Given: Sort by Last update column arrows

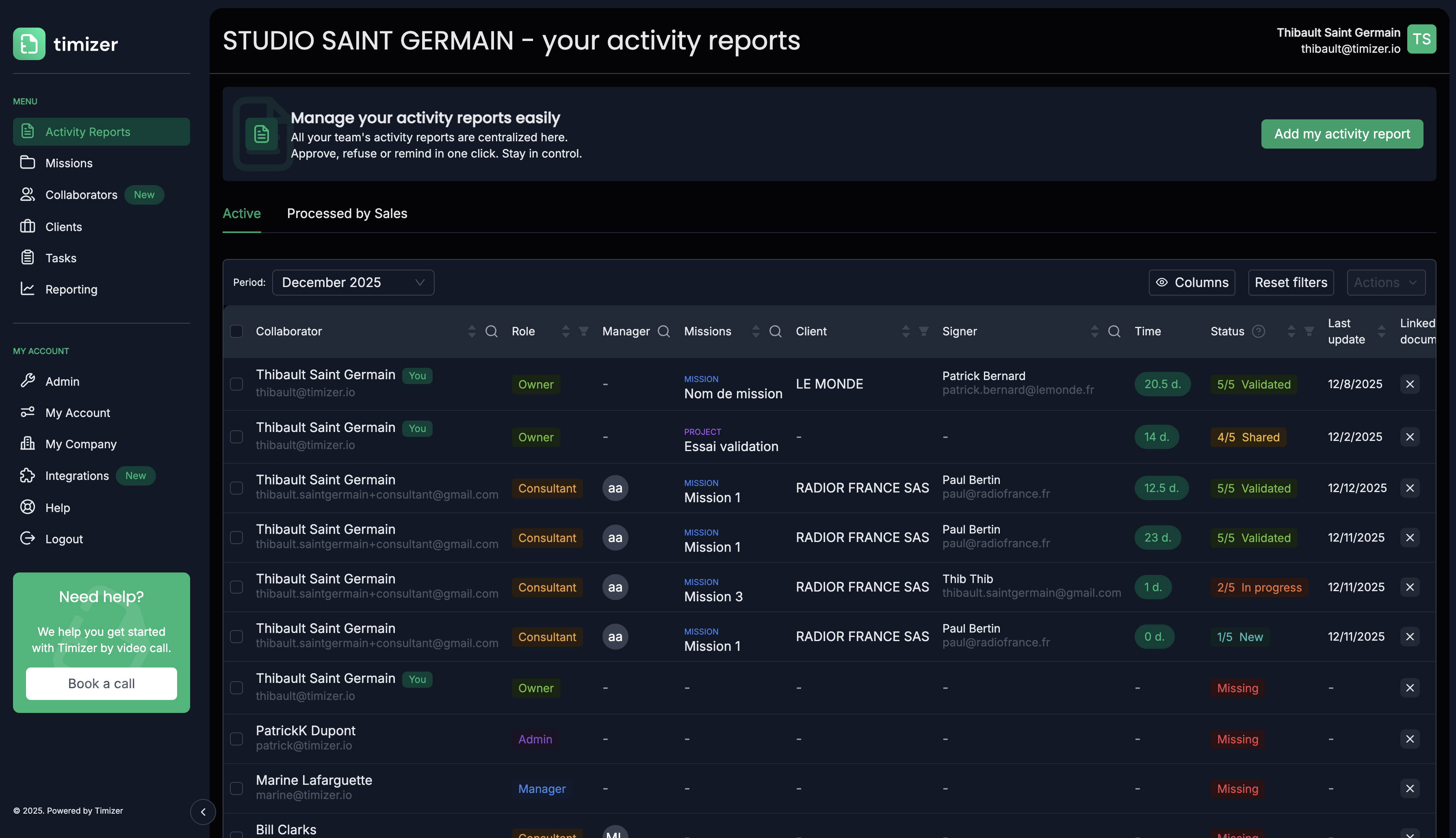Looking at the screenshot, I should pos(1381,331).
